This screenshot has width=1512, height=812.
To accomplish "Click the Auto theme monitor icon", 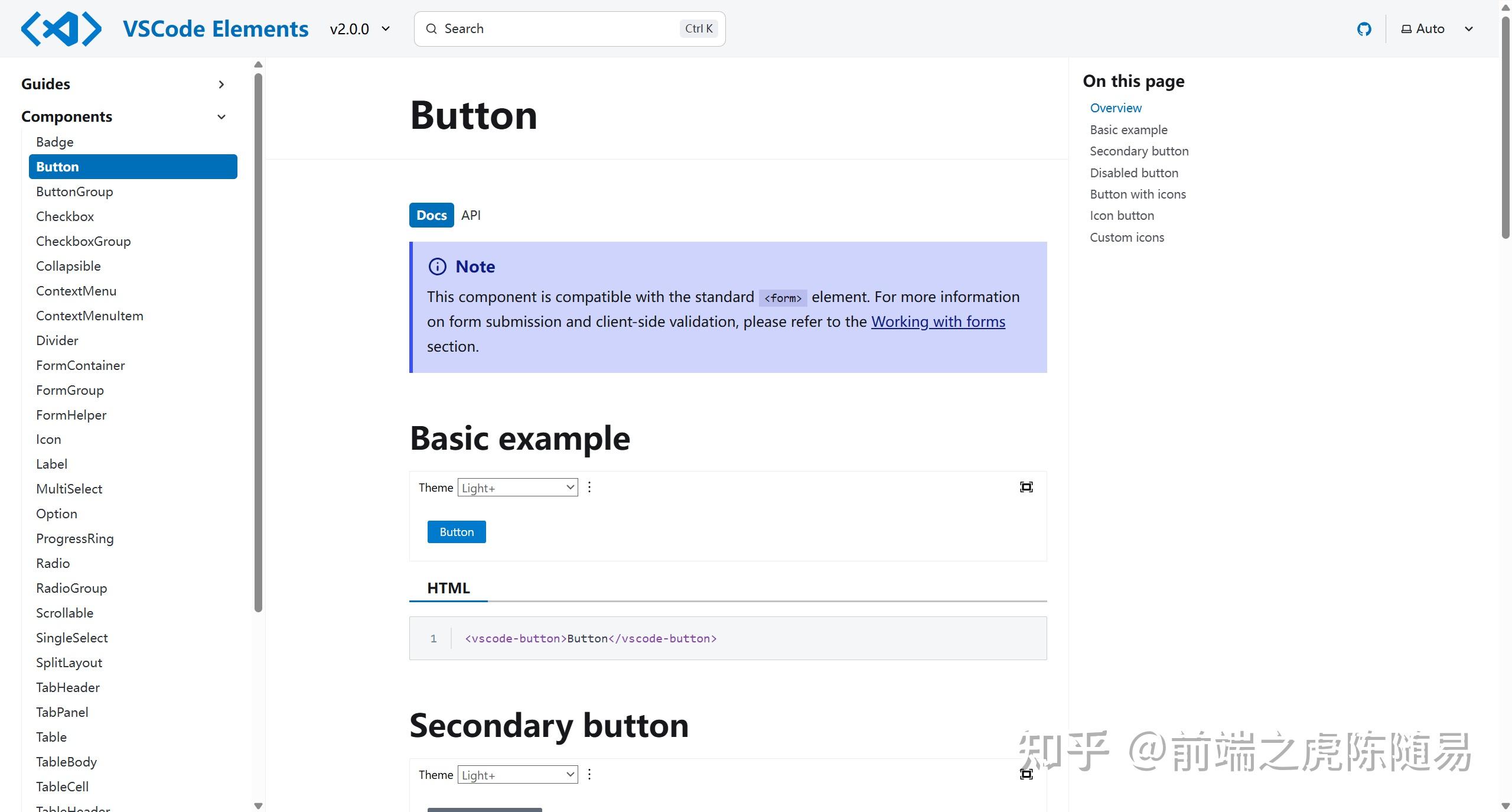I will tap(1406, 28).
